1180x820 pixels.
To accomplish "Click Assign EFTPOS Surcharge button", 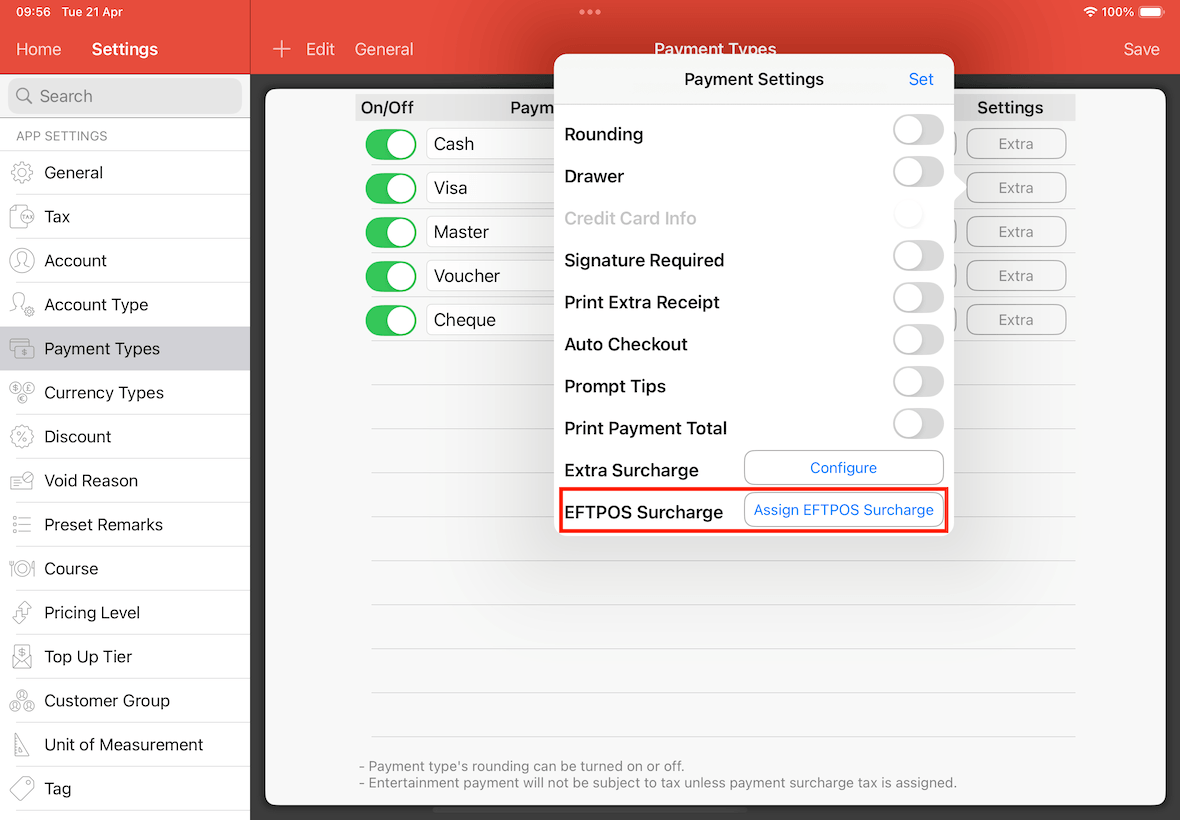I will [x=844, y=510].
